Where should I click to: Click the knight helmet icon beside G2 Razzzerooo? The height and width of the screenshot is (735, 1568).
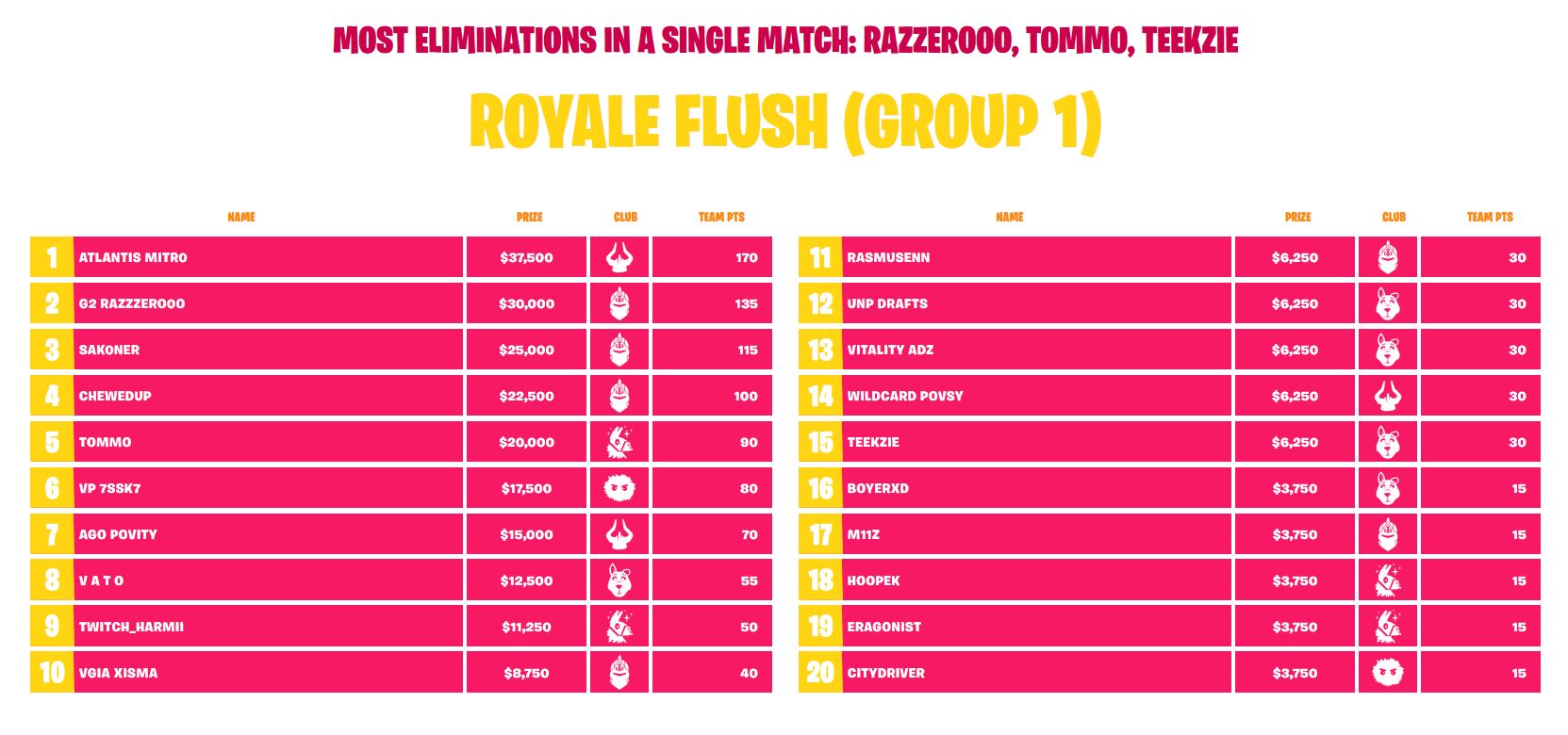point(619,303)
